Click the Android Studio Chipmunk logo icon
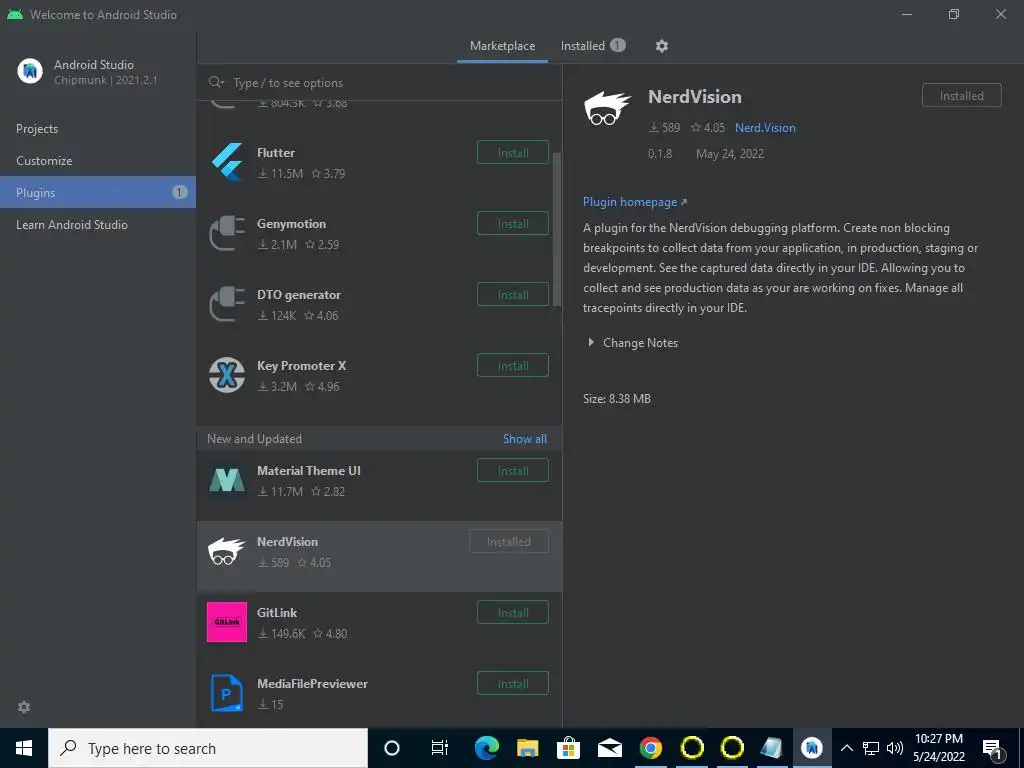The image size is (1024, 768). click(x=30, y=71)
